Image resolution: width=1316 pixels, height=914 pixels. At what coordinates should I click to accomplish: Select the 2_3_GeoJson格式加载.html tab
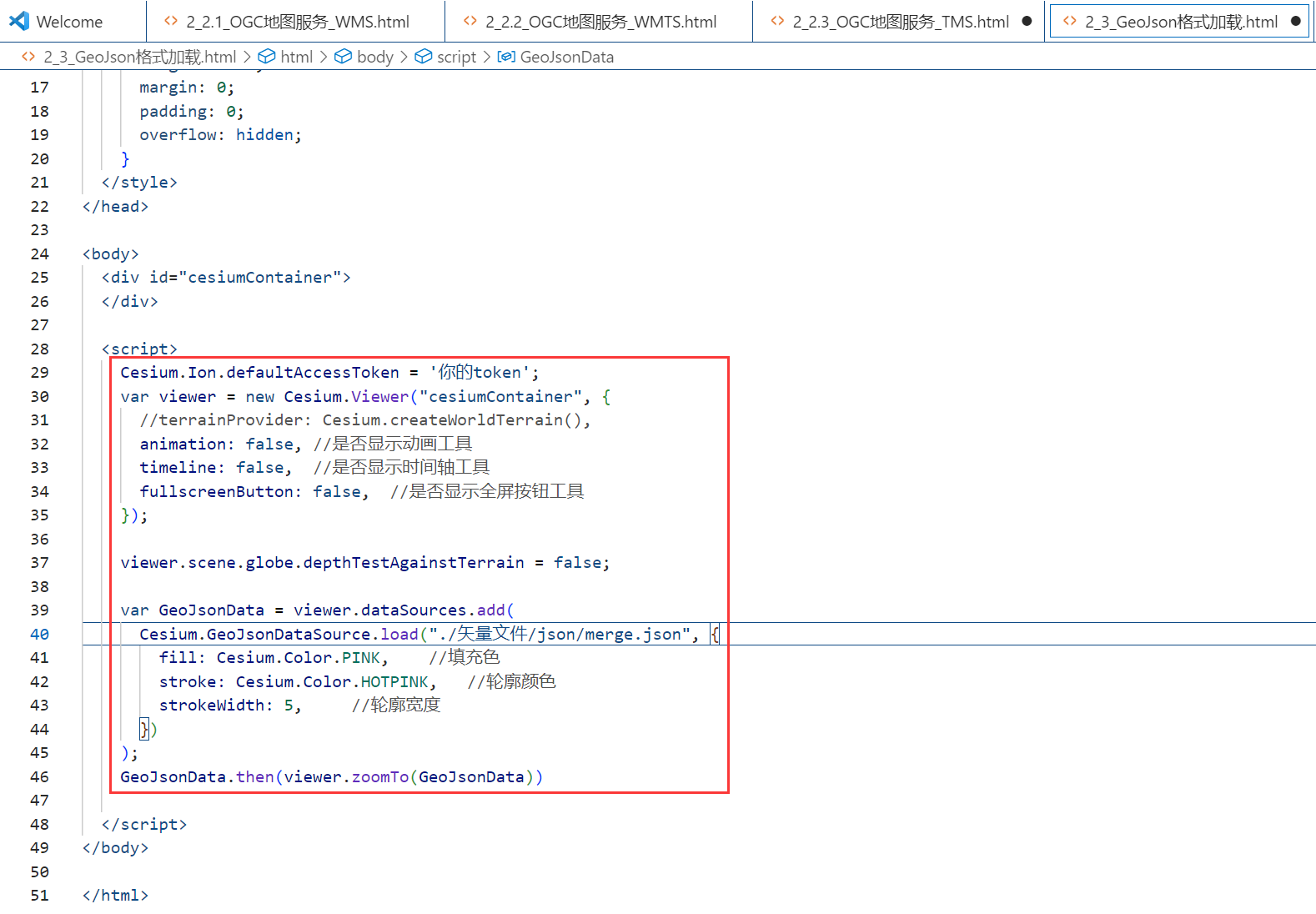pos(1179,22)
